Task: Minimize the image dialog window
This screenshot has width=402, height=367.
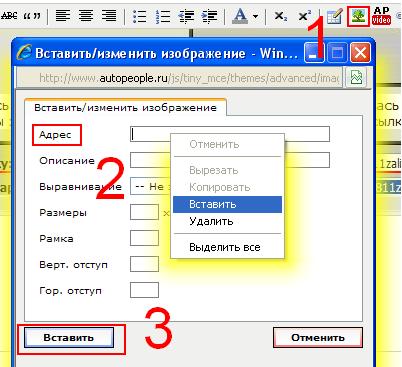Action: coord(313,53)
